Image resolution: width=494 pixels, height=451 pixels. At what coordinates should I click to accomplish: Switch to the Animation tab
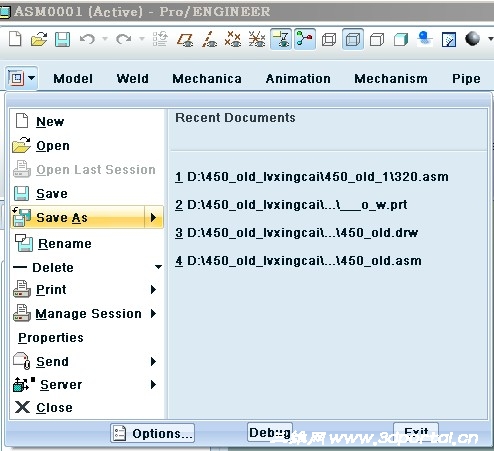[x=298, y=79]
